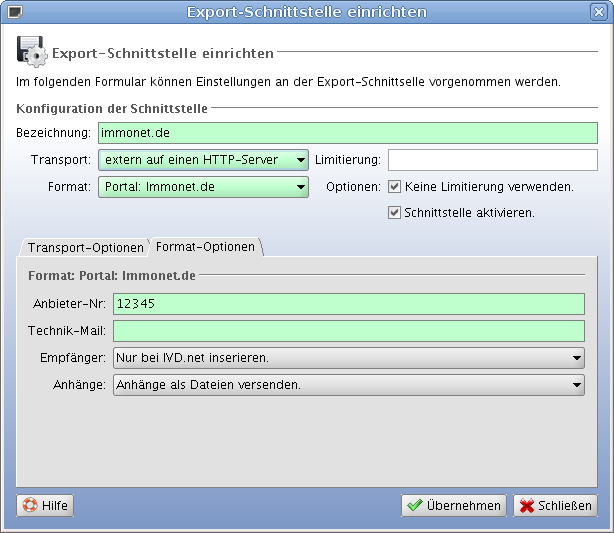Click the window menu icon in title bar
The height and width of the screenshot is (533, 614).
(13, 12)
